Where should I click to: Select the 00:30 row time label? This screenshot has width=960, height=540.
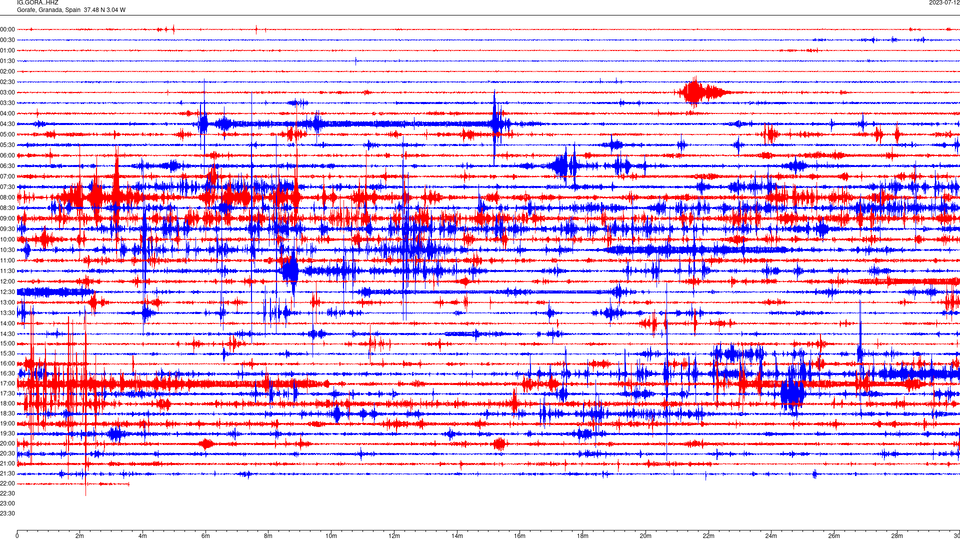coord(7,40)
